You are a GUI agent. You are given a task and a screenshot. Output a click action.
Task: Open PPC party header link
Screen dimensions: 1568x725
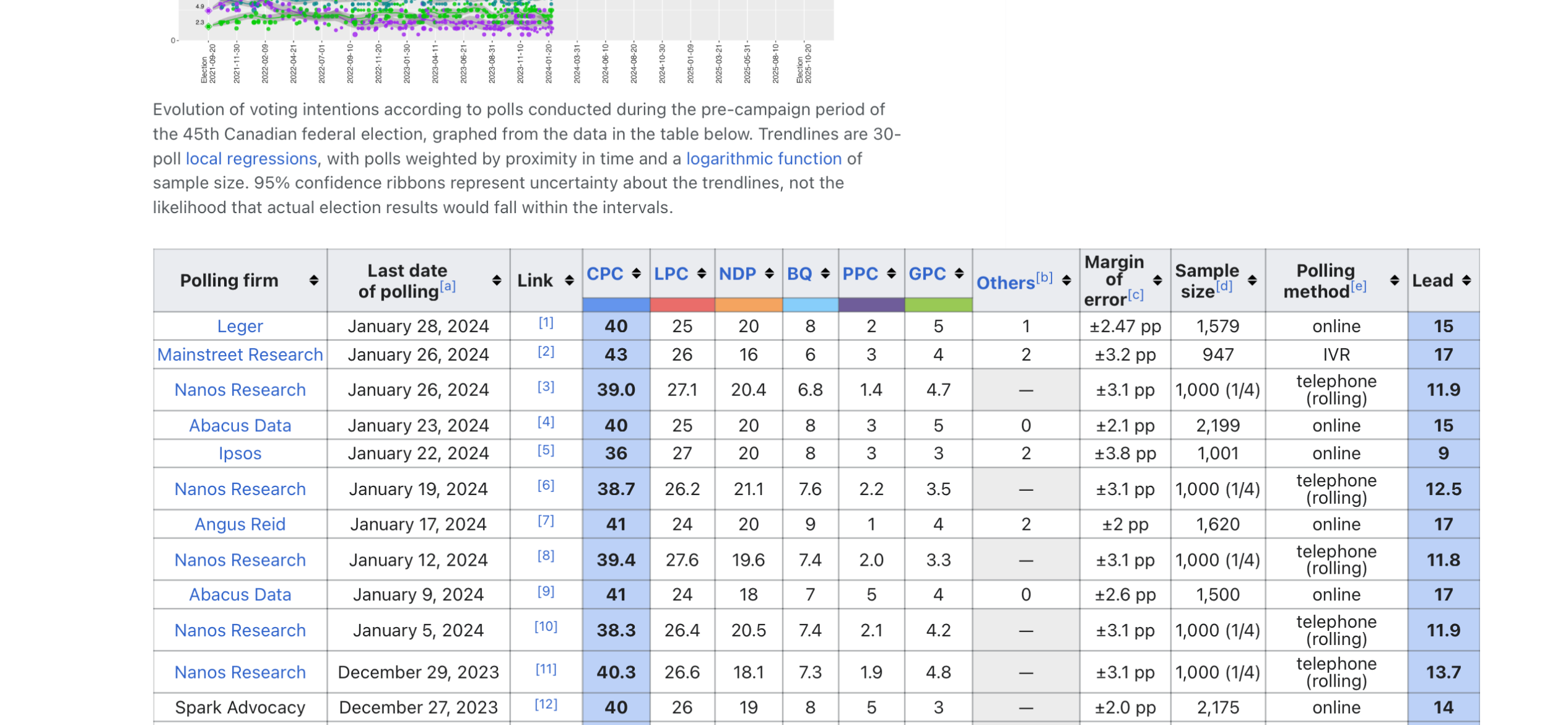click(x=860, y=273)
